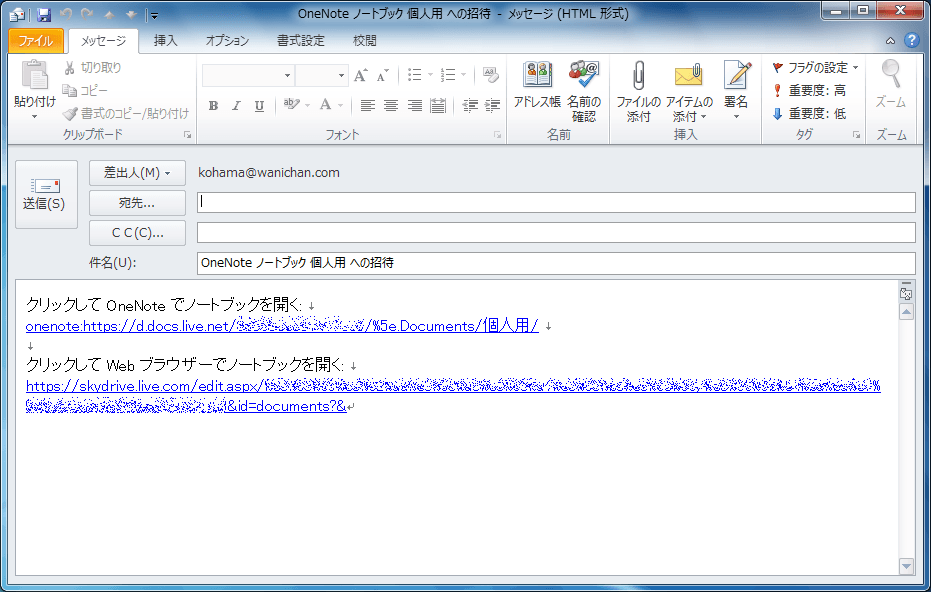Click the Save icon in quick access toolbar
The height and width of the screenshot is (592, 931).
click(x=43, y=14)
